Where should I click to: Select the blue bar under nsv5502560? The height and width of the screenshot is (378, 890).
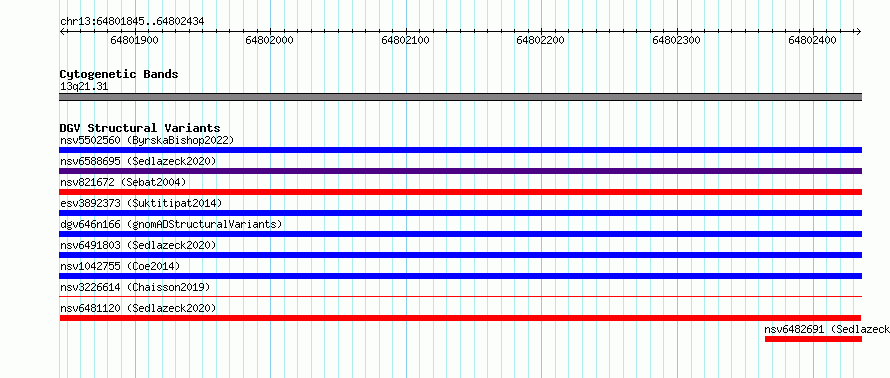(x=460, y=150)
